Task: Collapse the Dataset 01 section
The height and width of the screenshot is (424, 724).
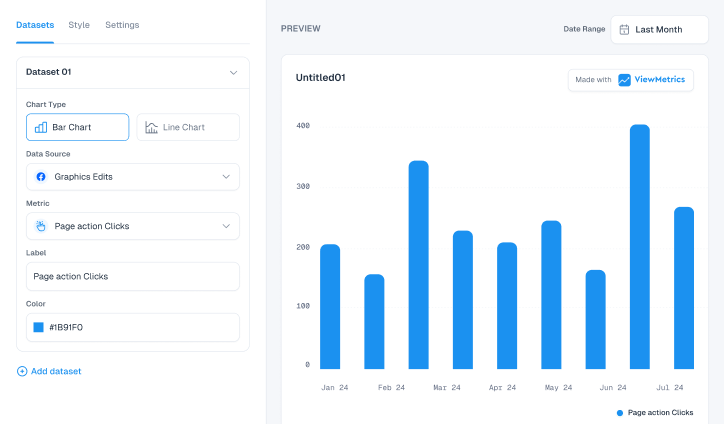Action: [233, 72]
